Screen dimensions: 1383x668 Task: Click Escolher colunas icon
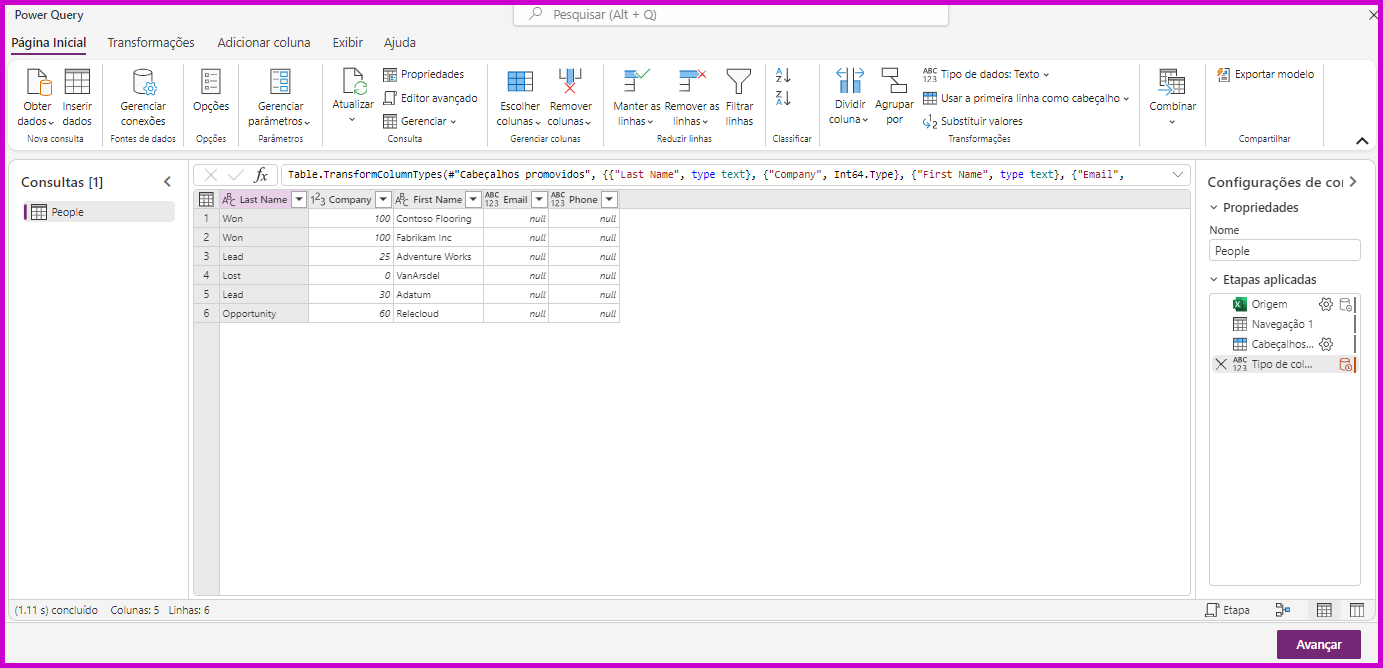(x=520, y=82)
